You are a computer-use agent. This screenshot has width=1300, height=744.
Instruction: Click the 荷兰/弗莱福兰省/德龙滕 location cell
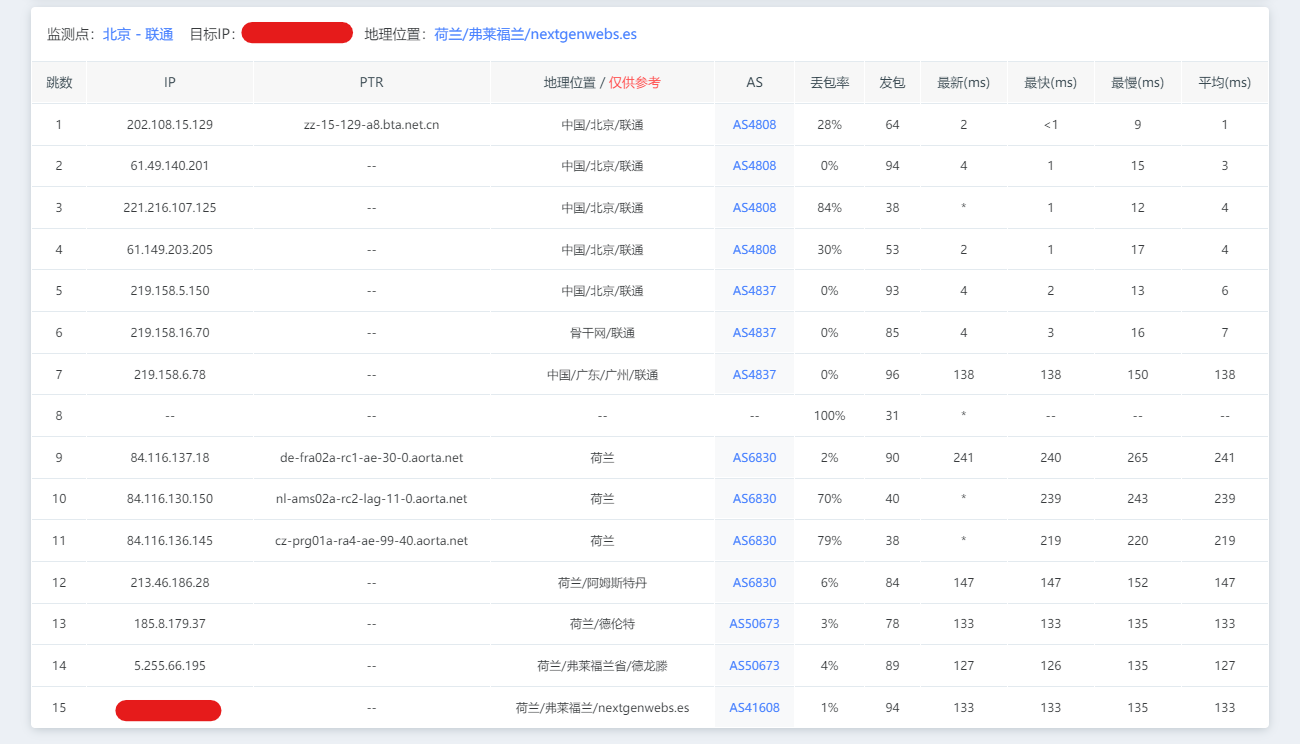coord(602,666)
